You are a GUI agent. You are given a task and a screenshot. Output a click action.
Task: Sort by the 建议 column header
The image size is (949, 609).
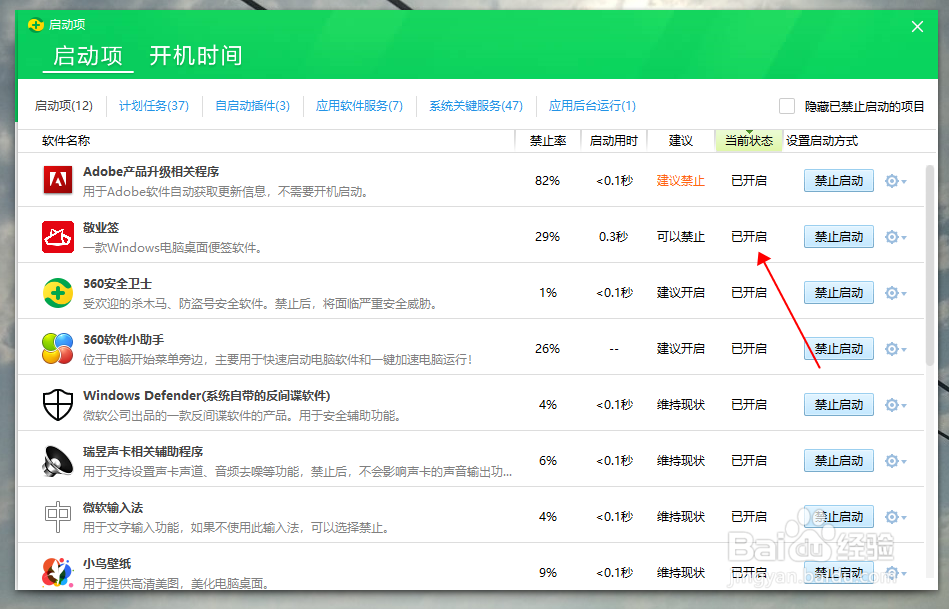pos(681,141)
